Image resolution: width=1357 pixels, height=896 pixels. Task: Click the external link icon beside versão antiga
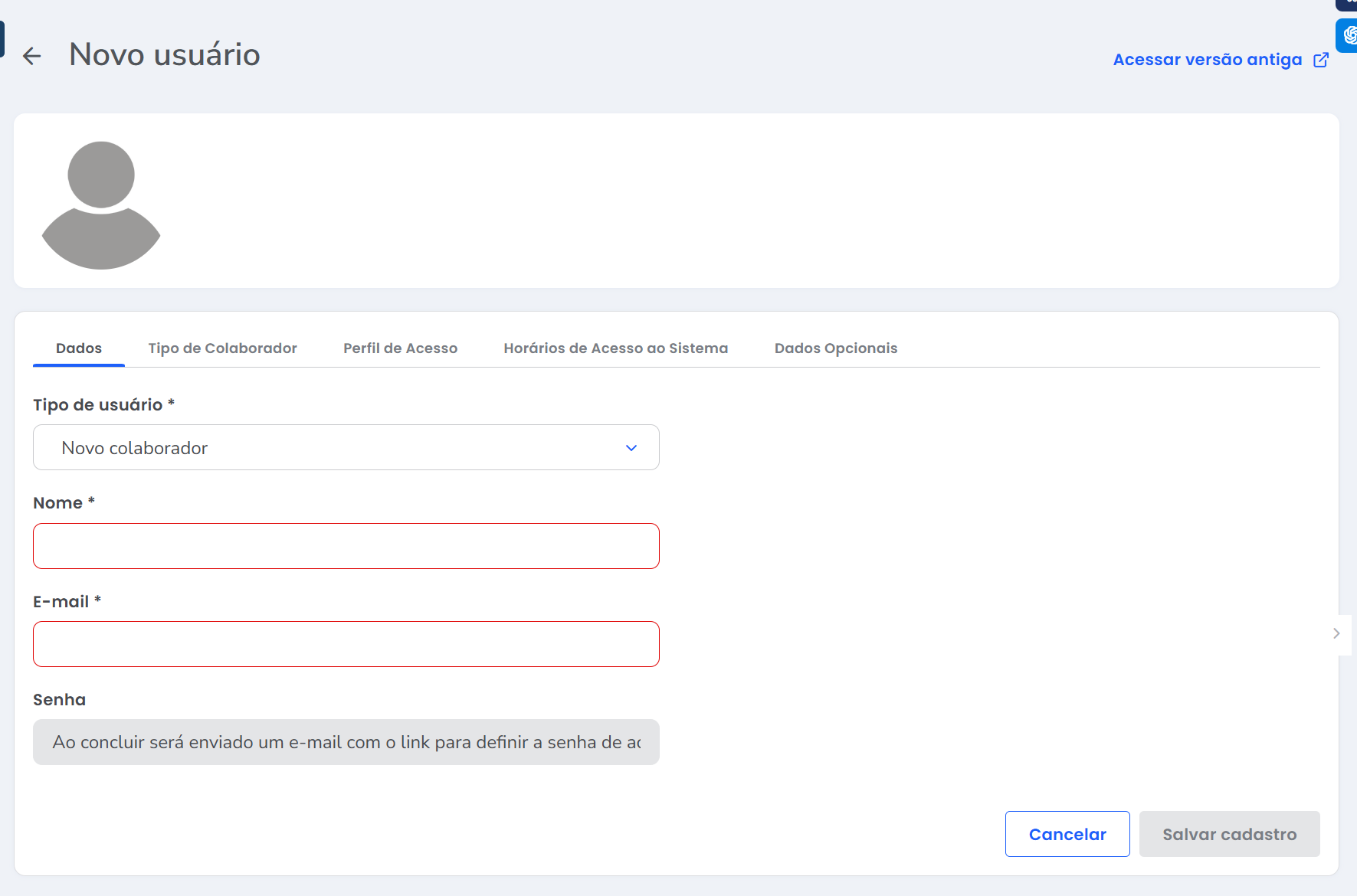(x=1321, y=60)
